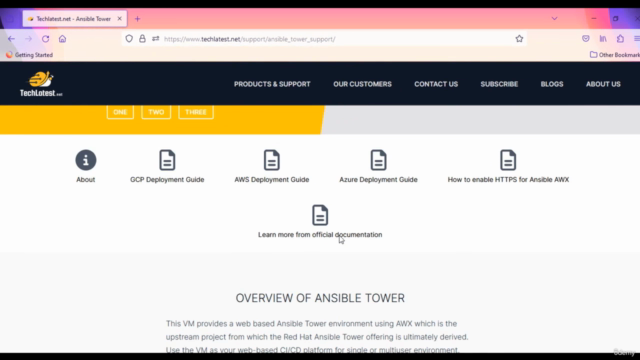Viewport: 640px width, 360px height.
Task: Open PRODUCTS & SUPPORT menu
Action: 272,84
